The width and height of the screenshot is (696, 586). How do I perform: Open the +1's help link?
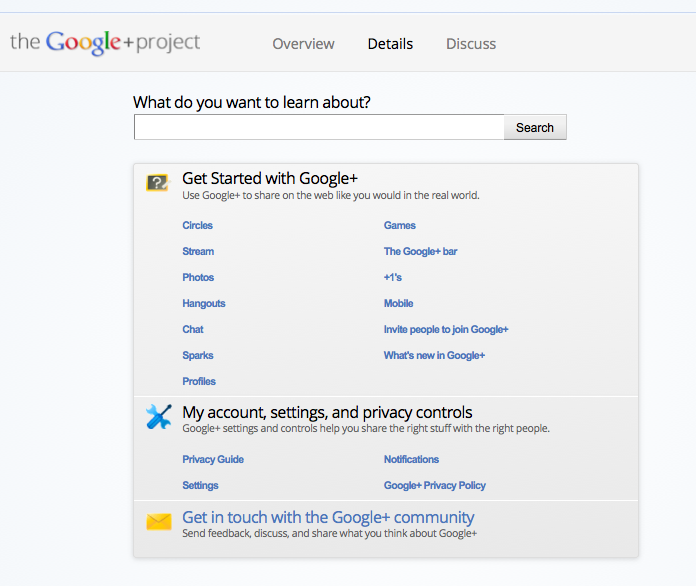click(393, 277)
